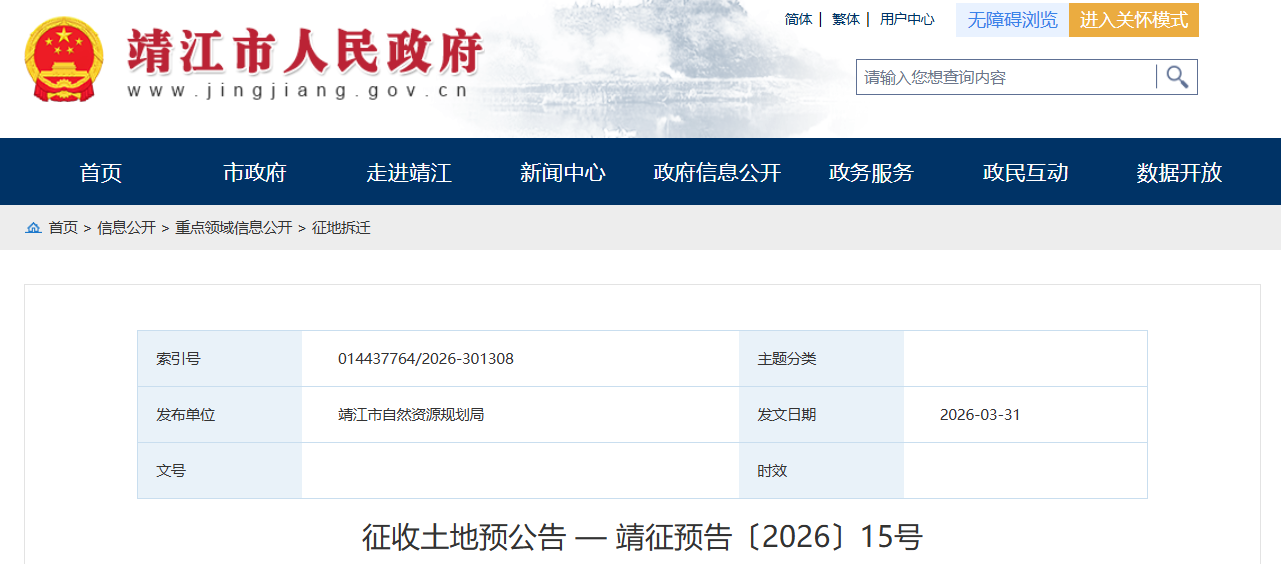Click the magnifier search icon
This screenshot has width=1281, height=564.
click(x=1177, y=77)
